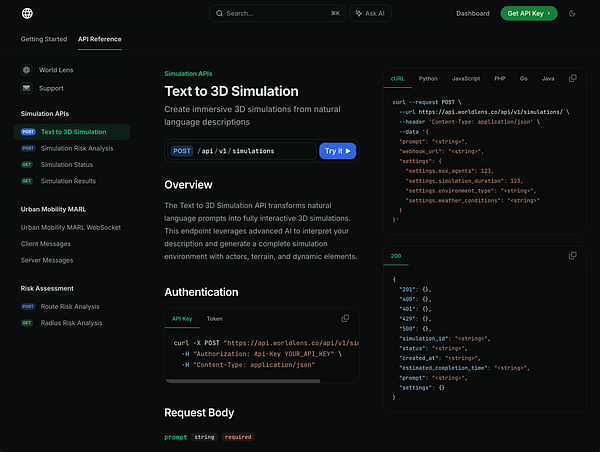Viewport: 600px width, 452px height.
Task: Click GET badge beside Radius Risk Analysis
Action: point(27,323)
